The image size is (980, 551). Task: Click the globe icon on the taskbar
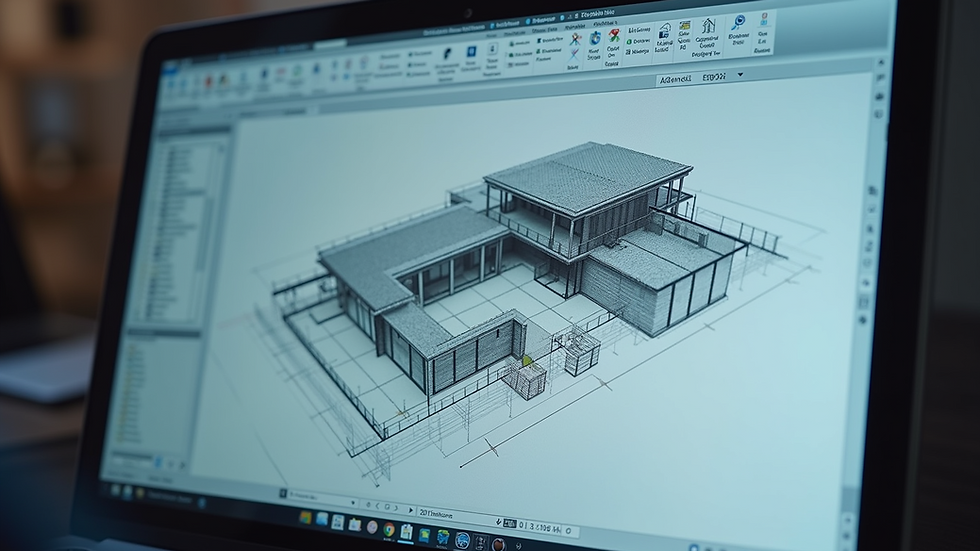[462, 540]
